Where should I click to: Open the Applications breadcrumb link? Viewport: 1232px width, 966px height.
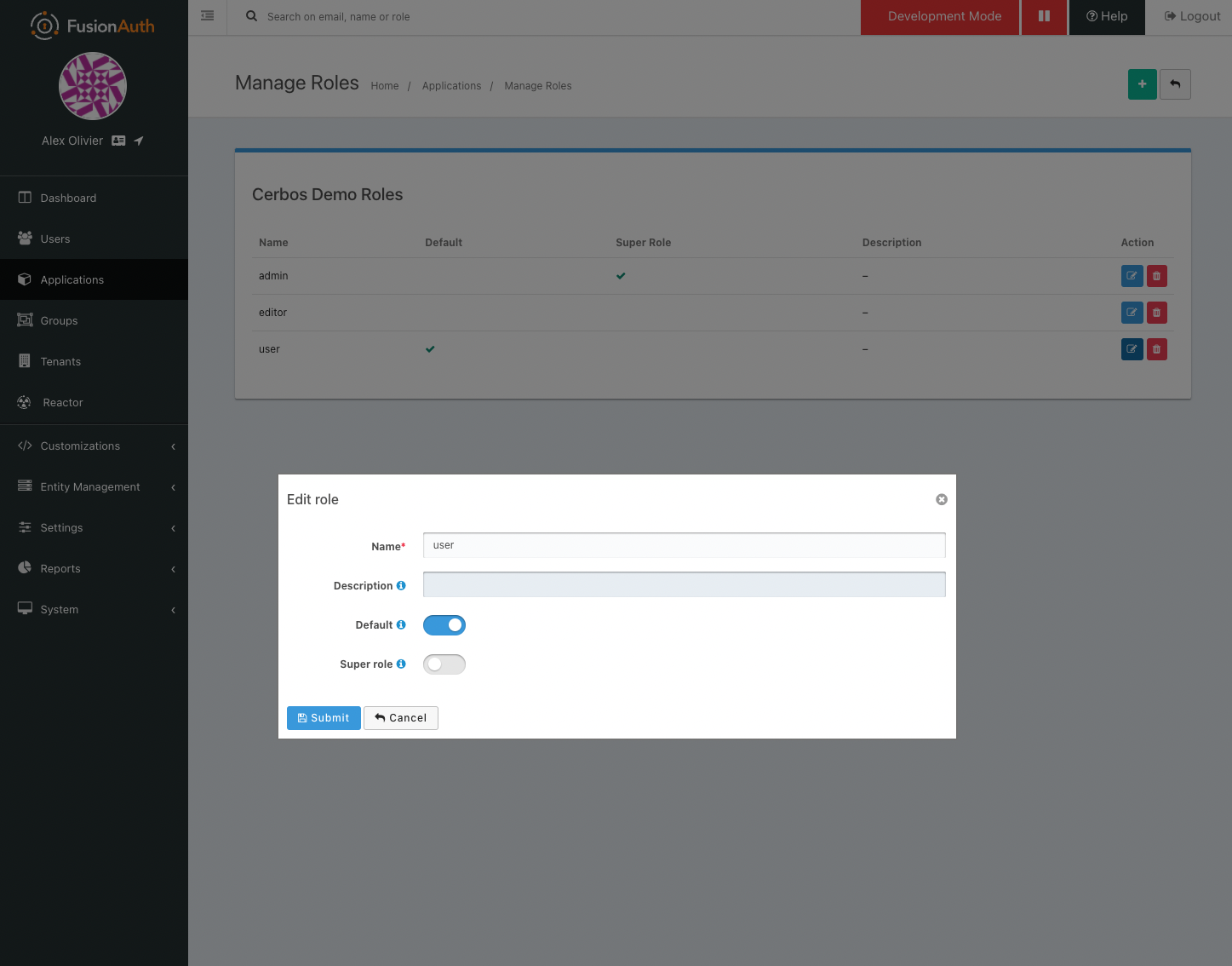451,85
